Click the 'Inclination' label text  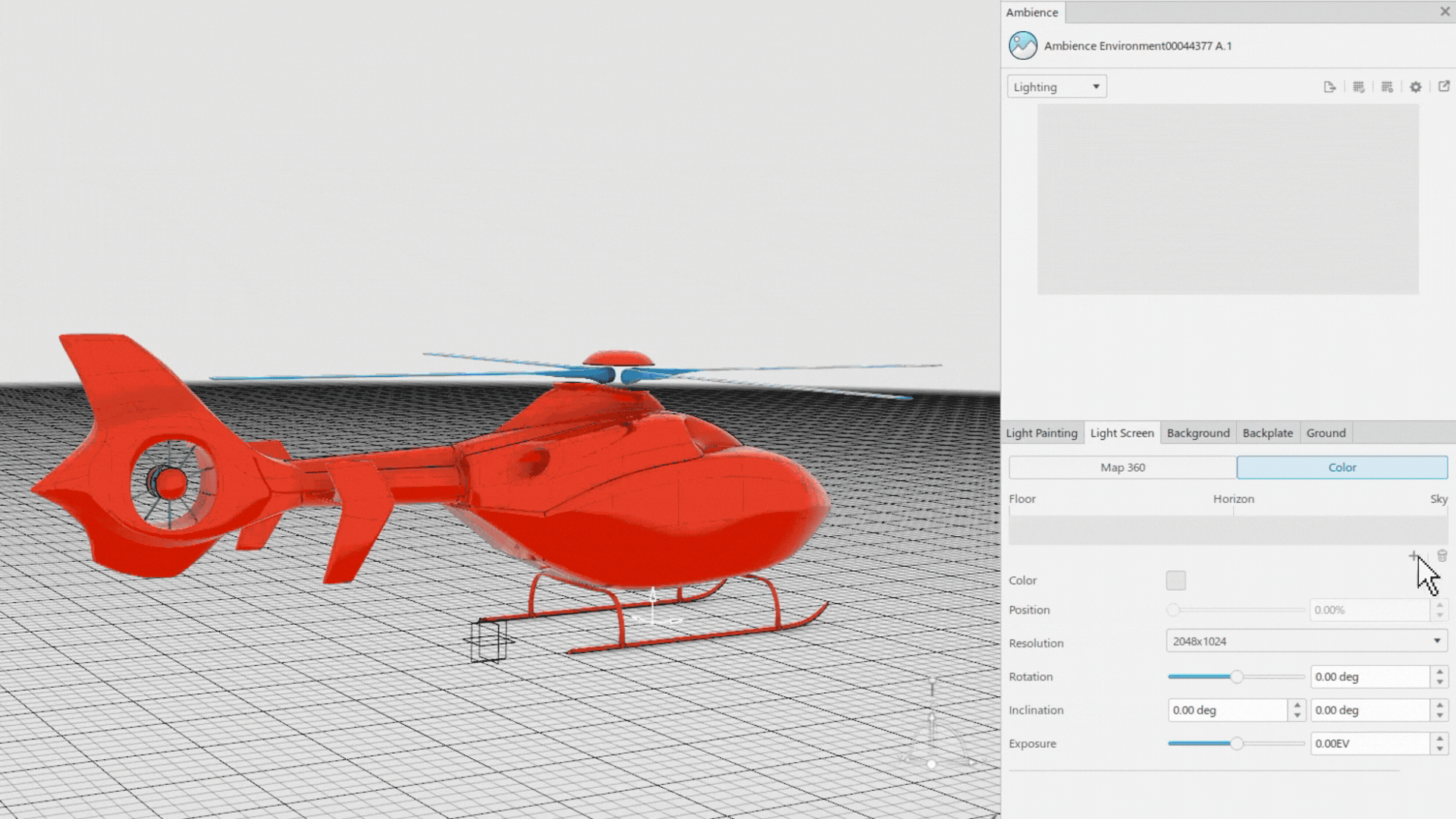point(1036,710)
